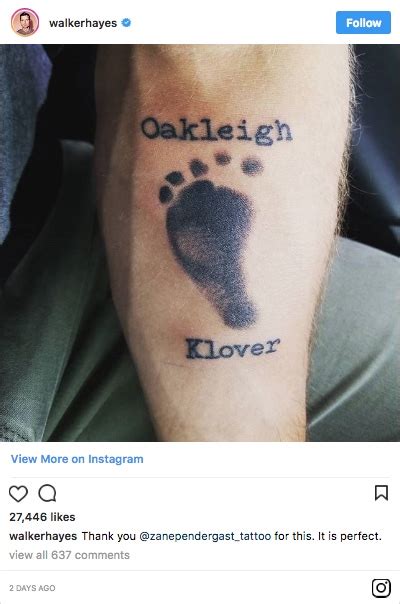
Task: Like the post with the heart icon
Action: [18, 493]
